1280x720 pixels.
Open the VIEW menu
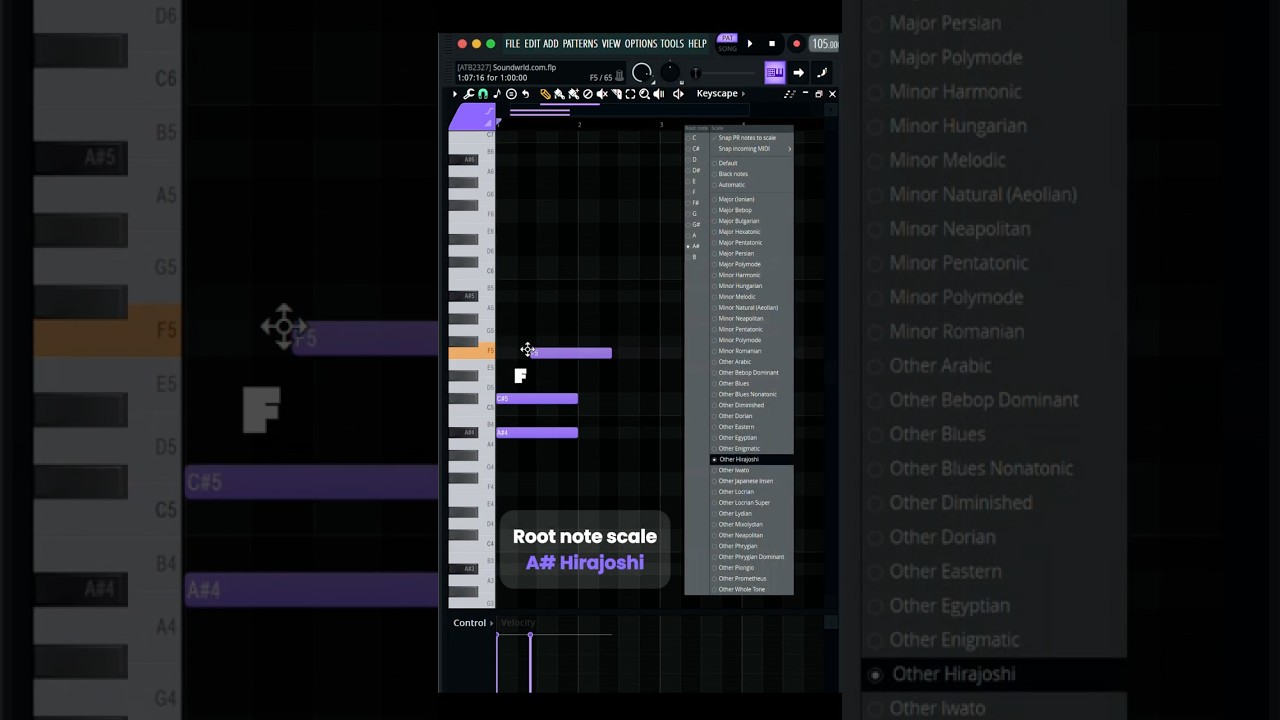(611, 43)
